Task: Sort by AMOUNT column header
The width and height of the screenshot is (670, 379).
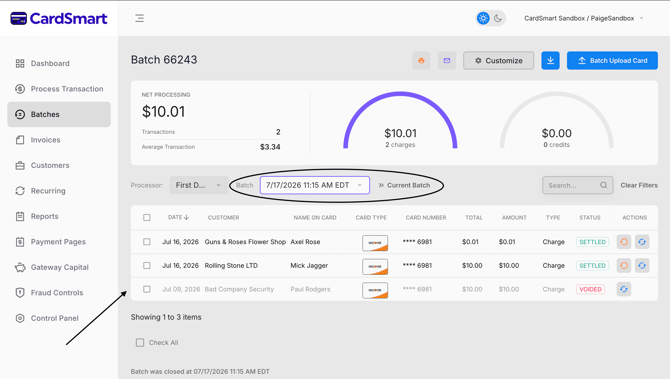Action: (514, 217)
